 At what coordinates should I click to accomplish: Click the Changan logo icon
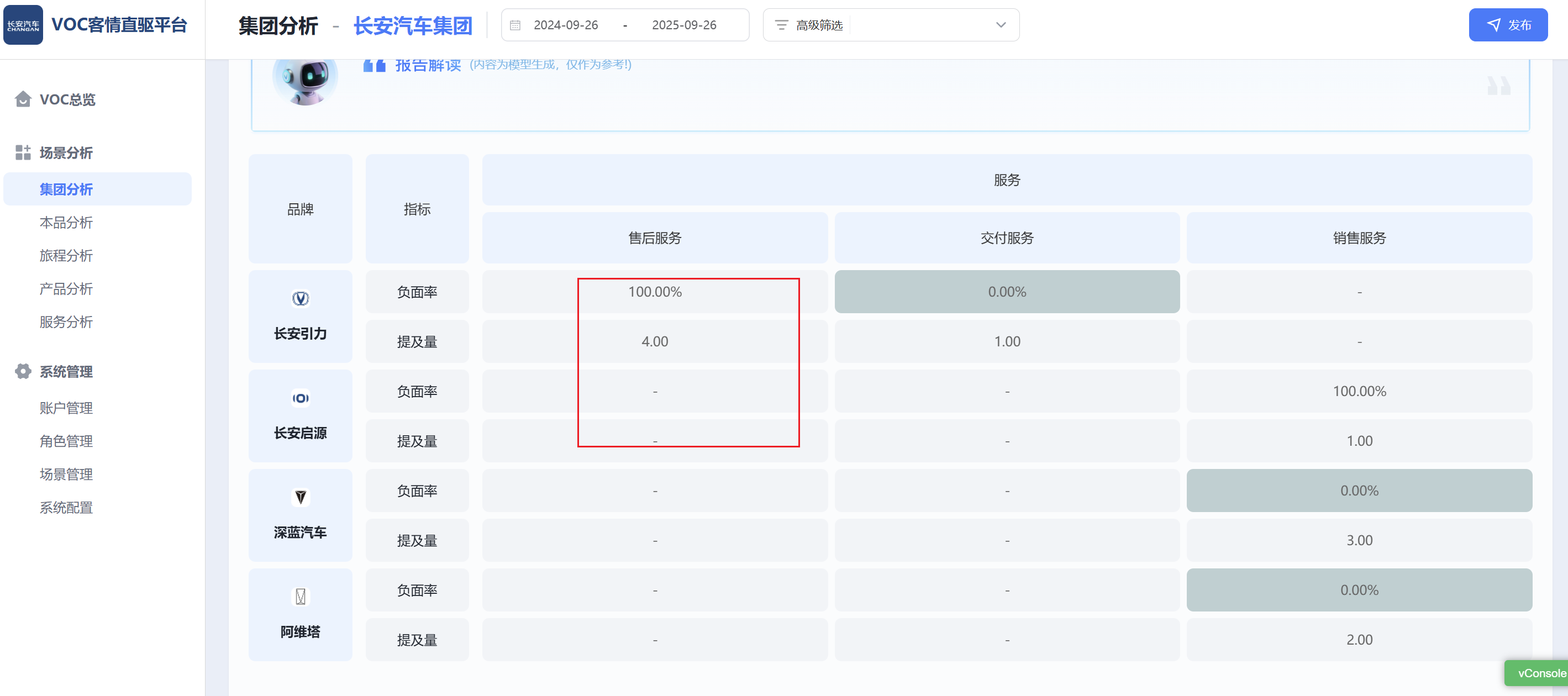pos(23,25)
